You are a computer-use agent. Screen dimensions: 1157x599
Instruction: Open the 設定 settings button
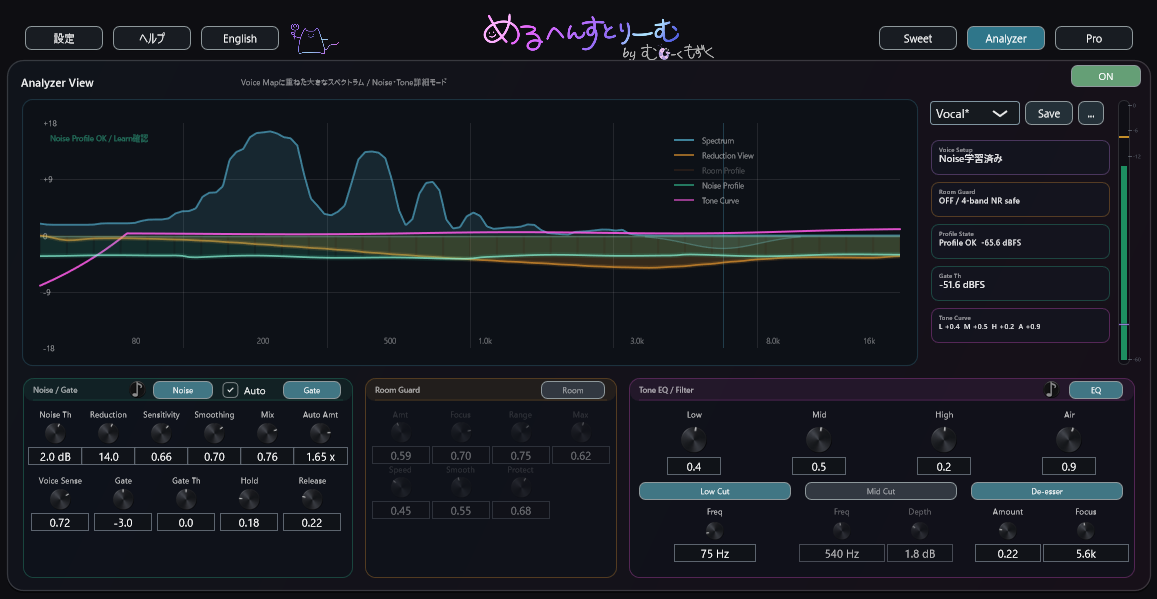(64, 38)
